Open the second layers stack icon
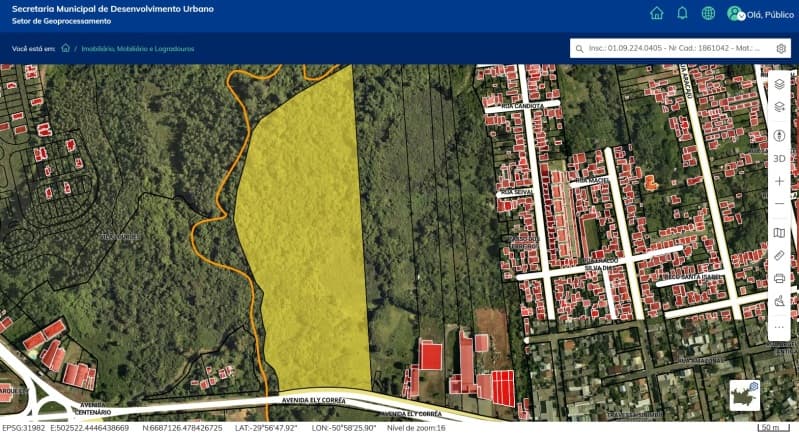 tap(779, 107)
